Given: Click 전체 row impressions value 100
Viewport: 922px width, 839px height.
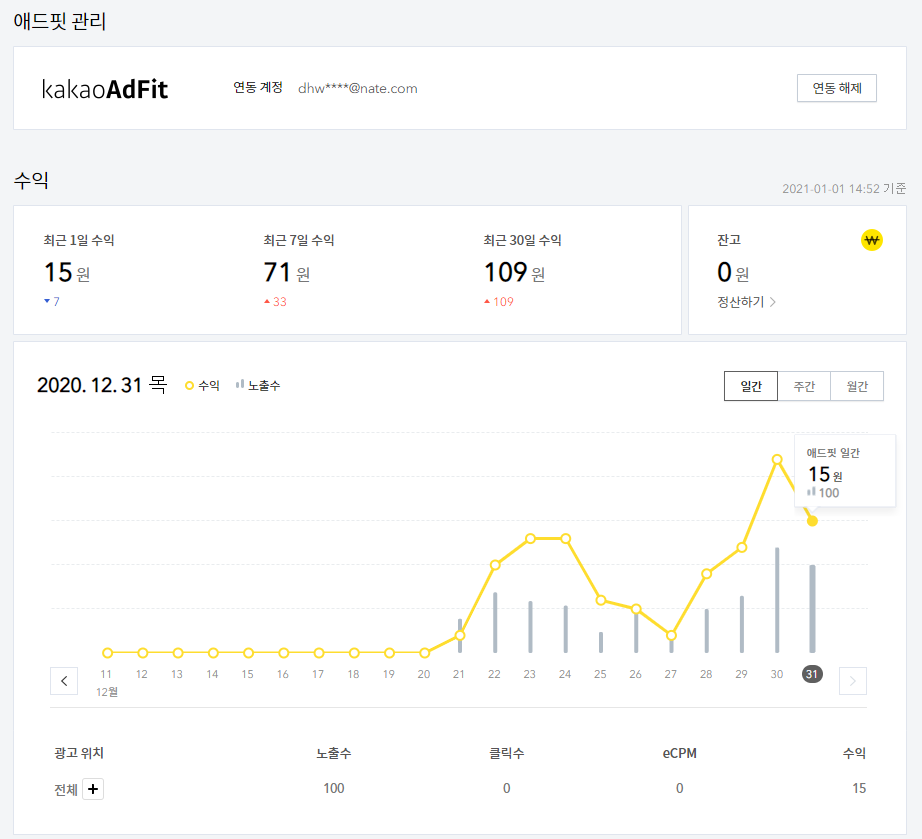Looking at the screenshot, I should [333, 788].
